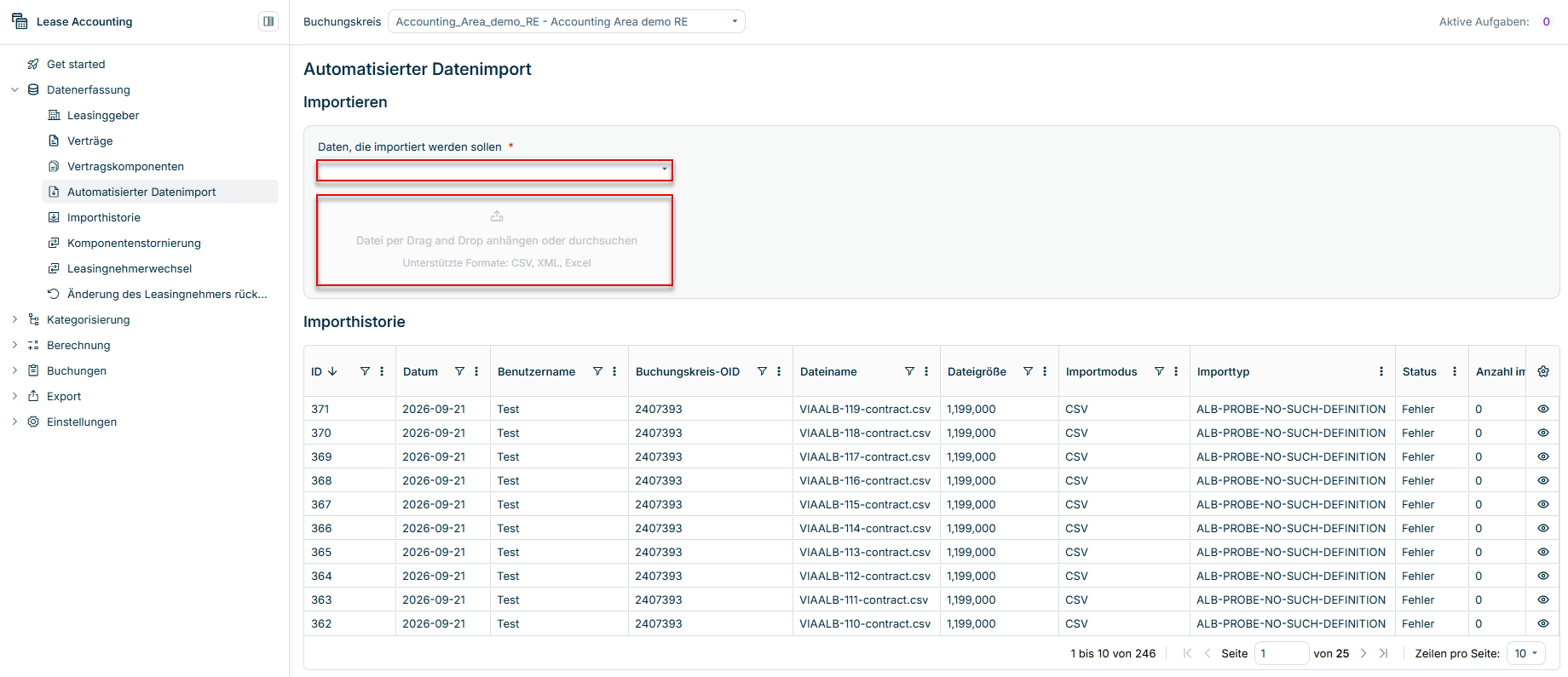Open Importhistorie in the sidebar
This screenshot has width=1568, height=677.
[x=104, y=217]
